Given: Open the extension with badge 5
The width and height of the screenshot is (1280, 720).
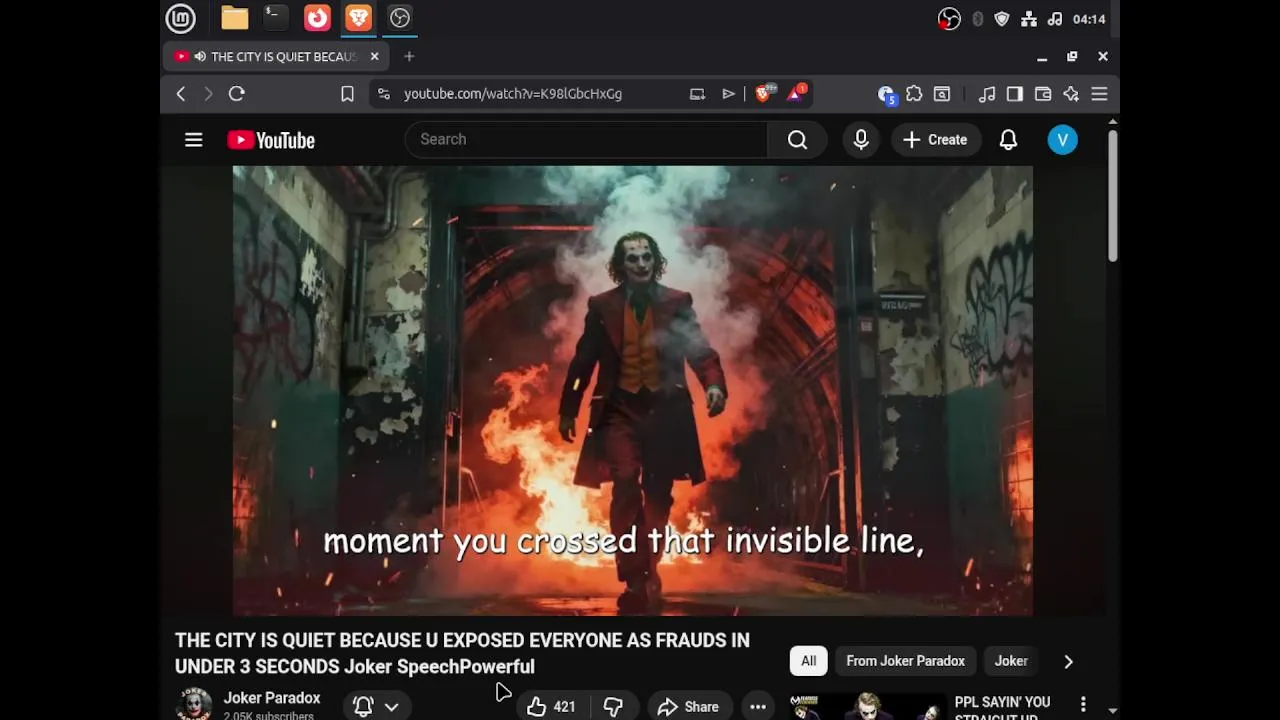Looking at the screenshot, I should pyautogui.click(x=886, y=94).
